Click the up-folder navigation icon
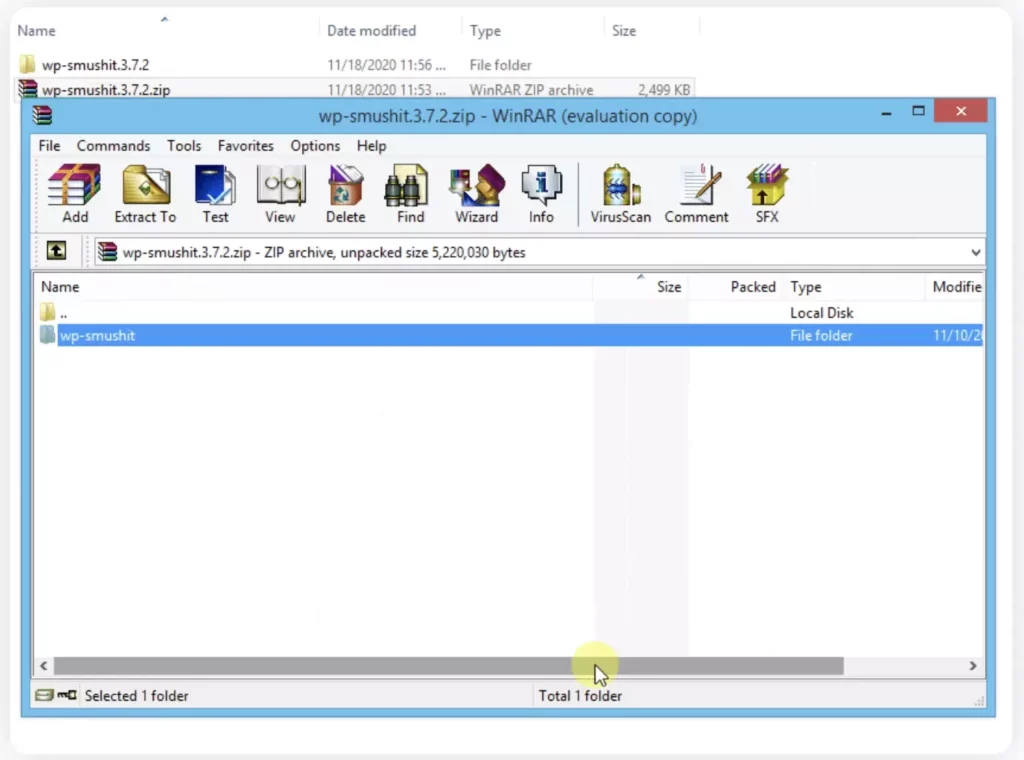The height and width of the screenshot is (760, 1024). pyautogui.click(x=56, y=251)
